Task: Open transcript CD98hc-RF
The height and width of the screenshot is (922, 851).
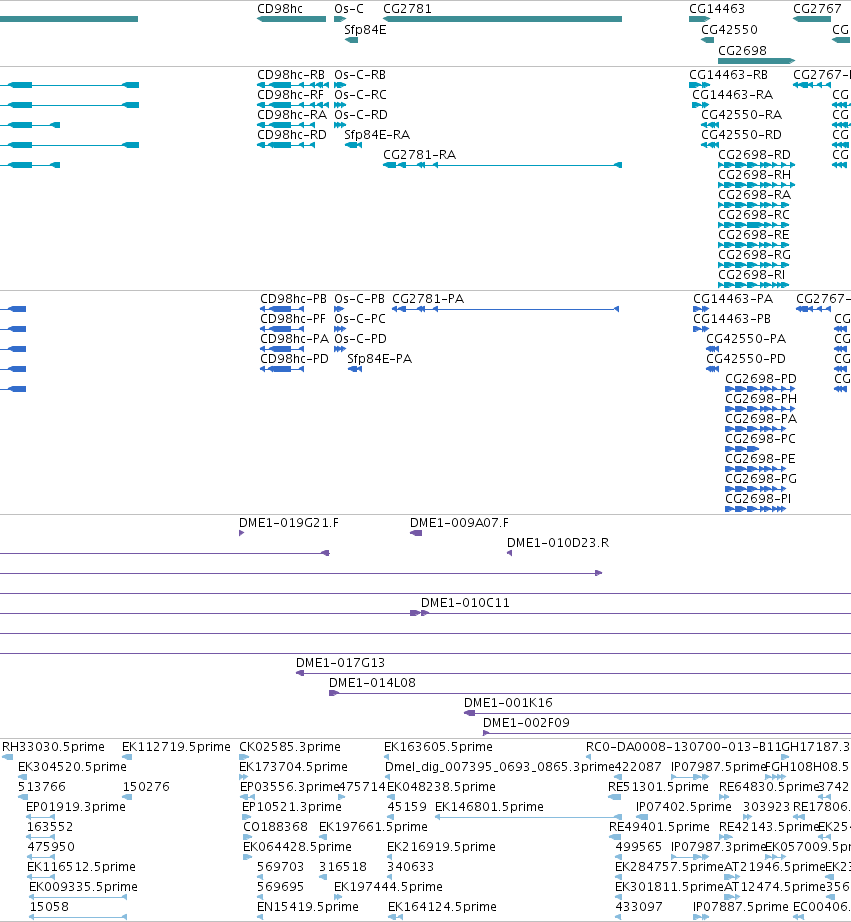Action: [291, 95]
